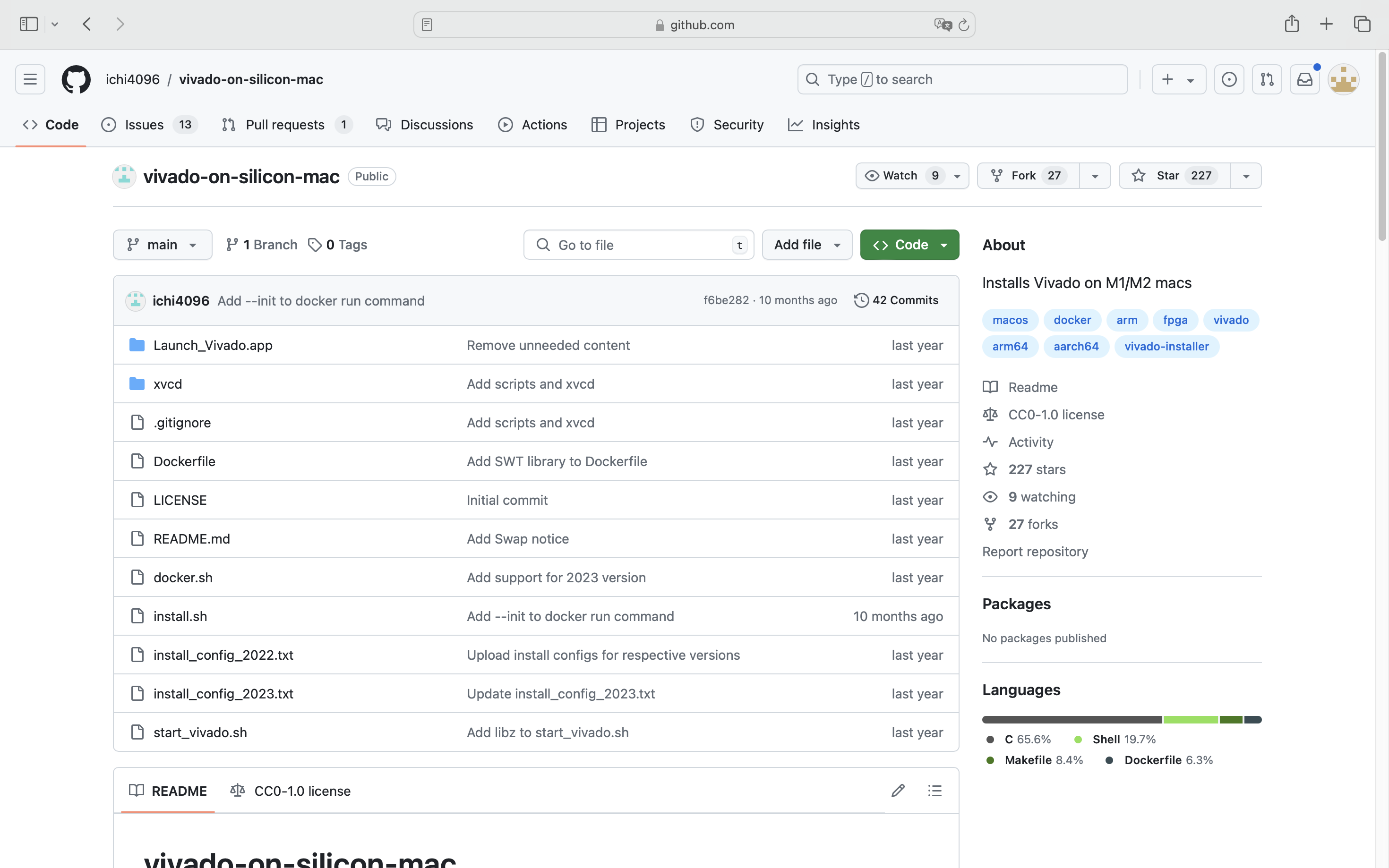The width and height of the screenshot is (1389, 868).
Task: Toggle Watch on this repository
Action: (900, 176)
